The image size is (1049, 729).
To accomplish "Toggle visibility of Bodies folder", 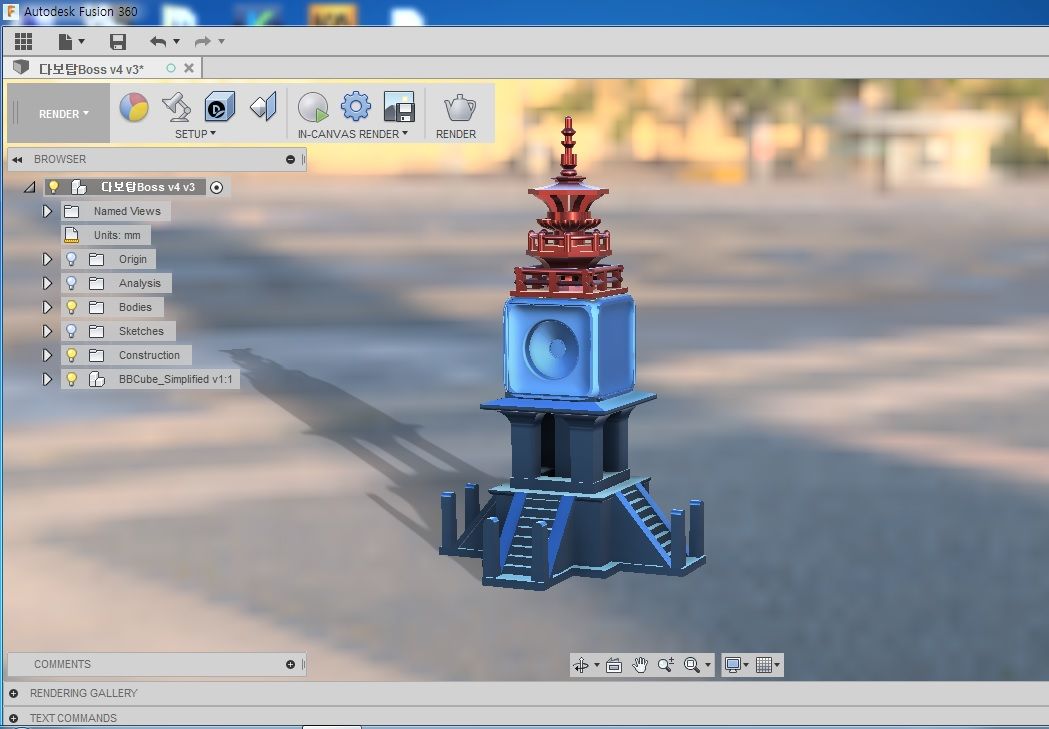I will pyautogui.click(x=72, y=307).
